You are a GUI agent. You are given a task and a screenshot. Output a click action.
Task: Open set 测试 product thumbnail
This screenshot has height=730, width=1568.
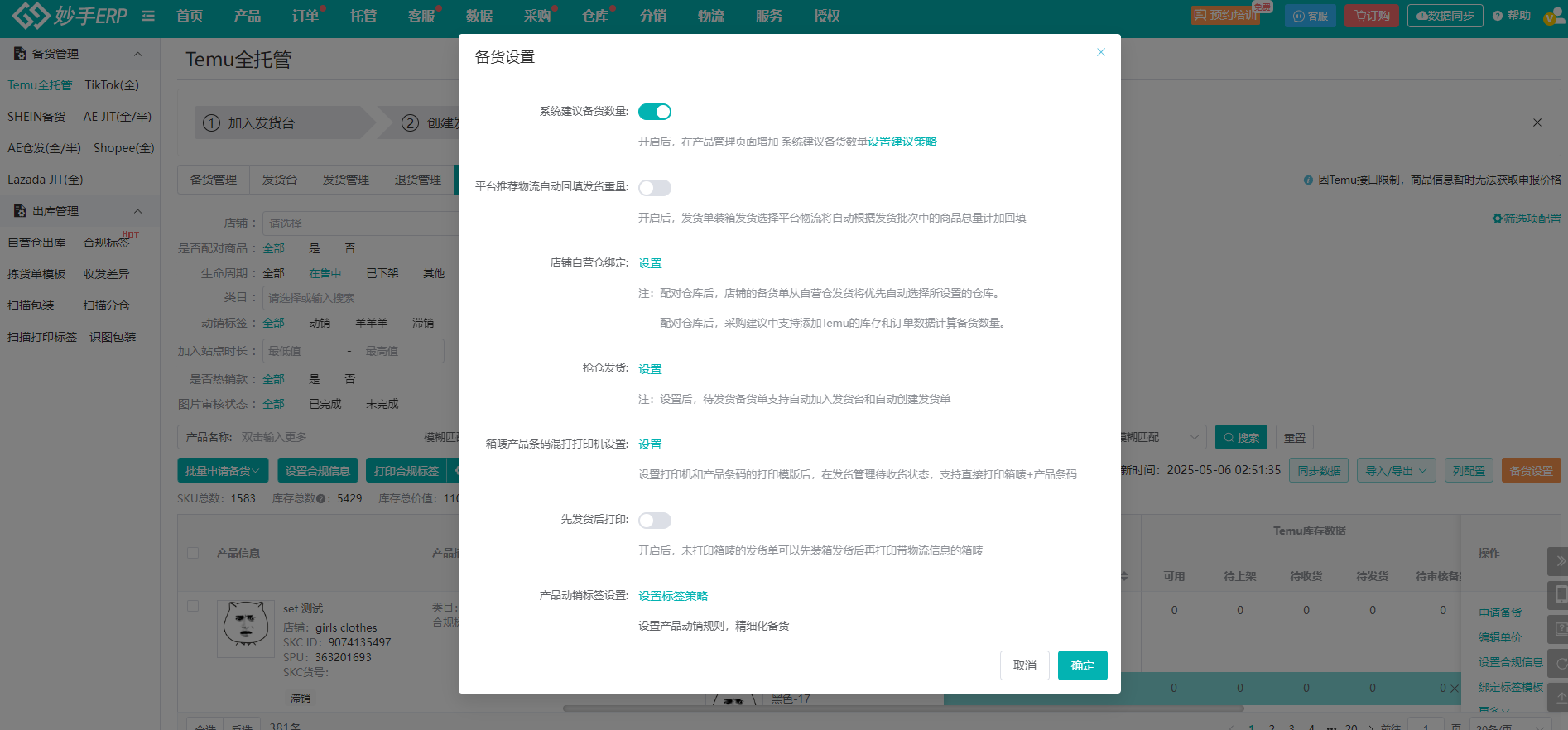pos(246,629)
